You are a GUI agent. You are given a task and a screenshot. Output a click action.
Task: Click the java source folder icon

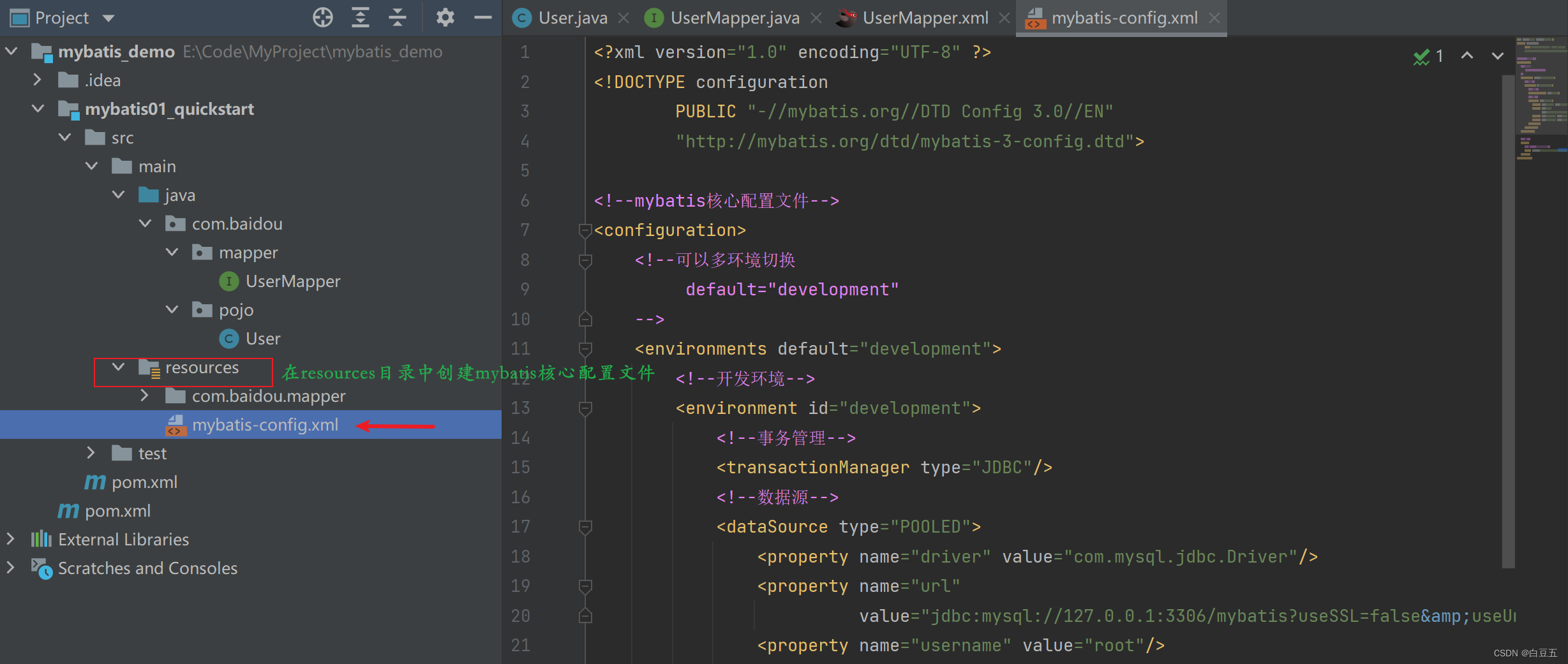point(149,195)
